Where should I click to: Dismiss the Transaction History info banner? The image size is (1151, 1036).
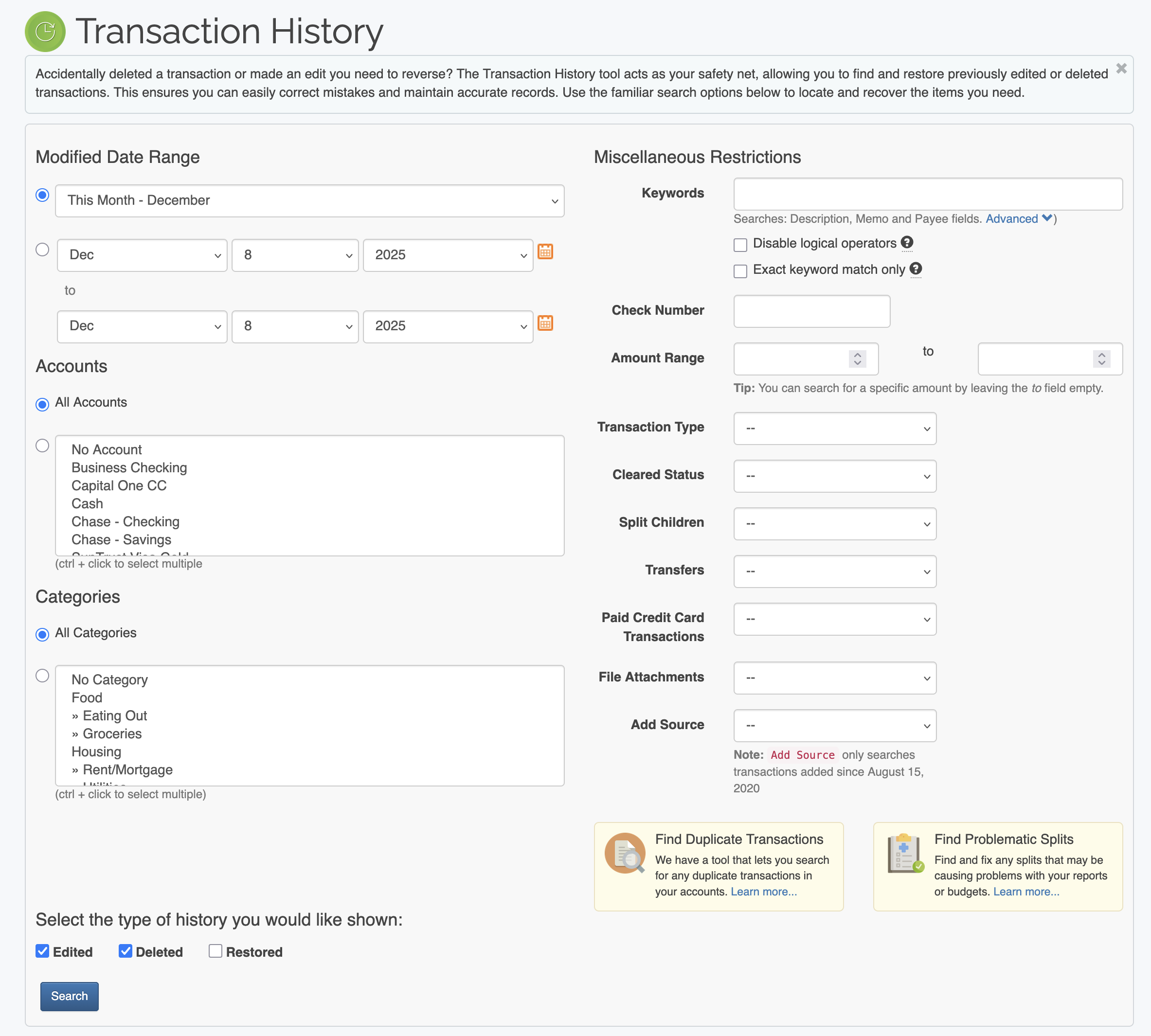(x=1121, y=69)
